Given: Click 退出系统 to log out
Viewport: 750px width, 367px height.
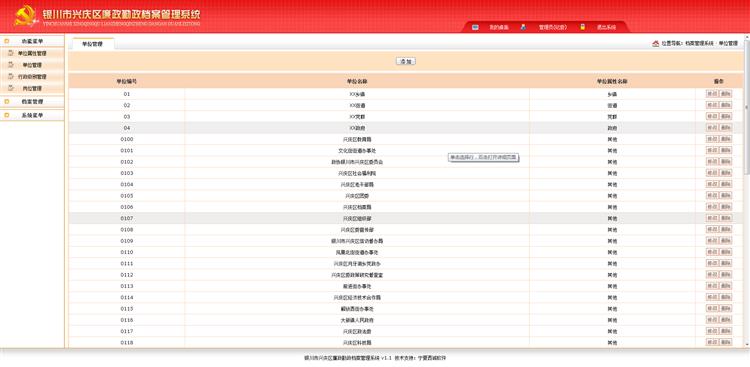Looking at the screenshot, I should pyautogui.click(x=606, y=28).
